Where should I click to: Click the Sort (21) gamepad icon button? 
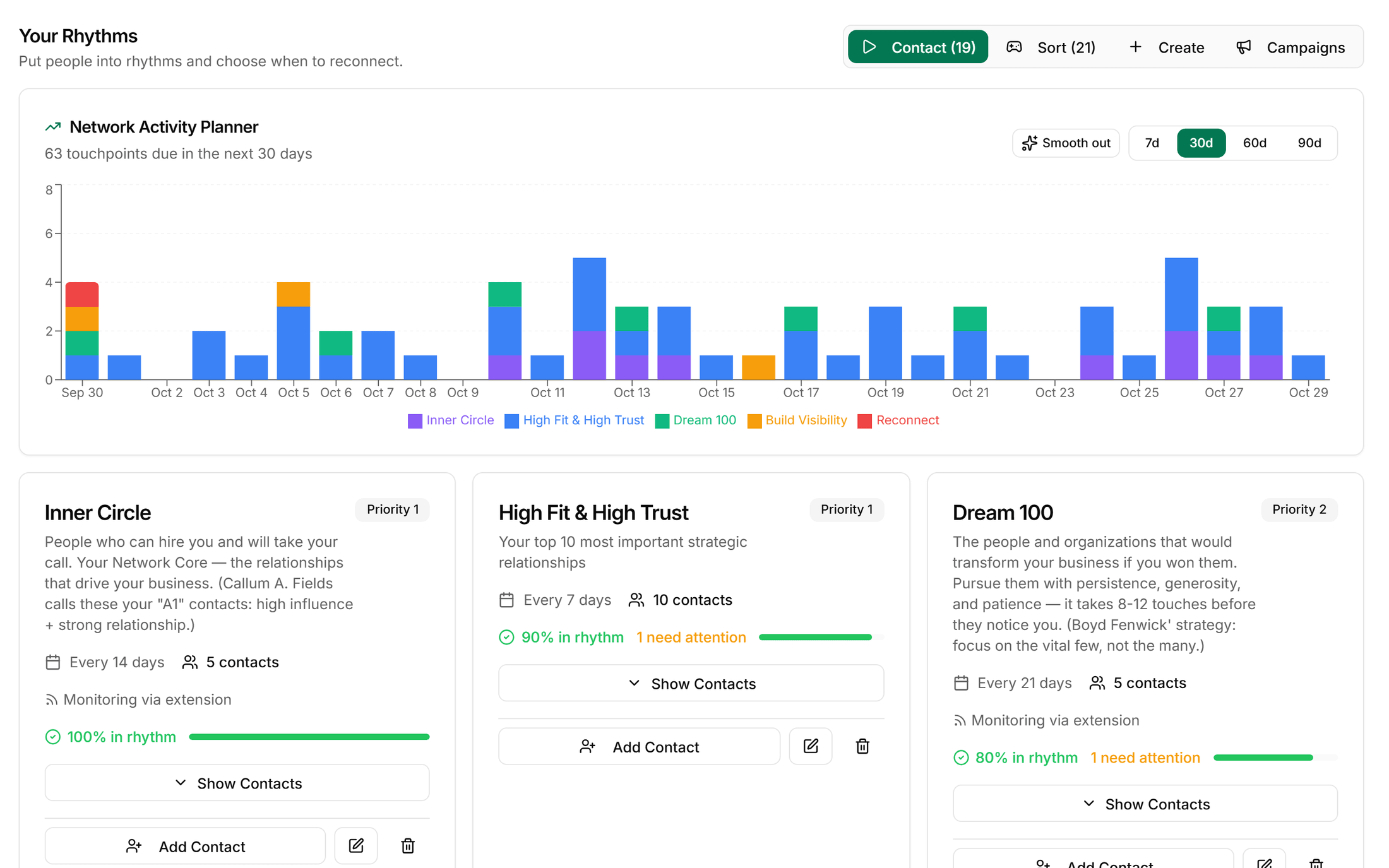[x=1051, y=47]
